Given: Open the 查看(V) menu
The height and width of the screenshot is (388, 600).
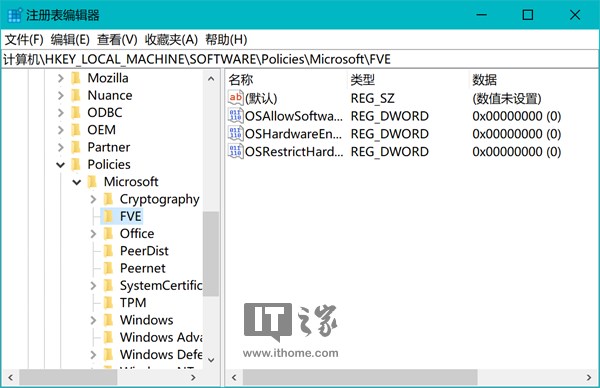Looking at the screenshot, I should (117, 39).
